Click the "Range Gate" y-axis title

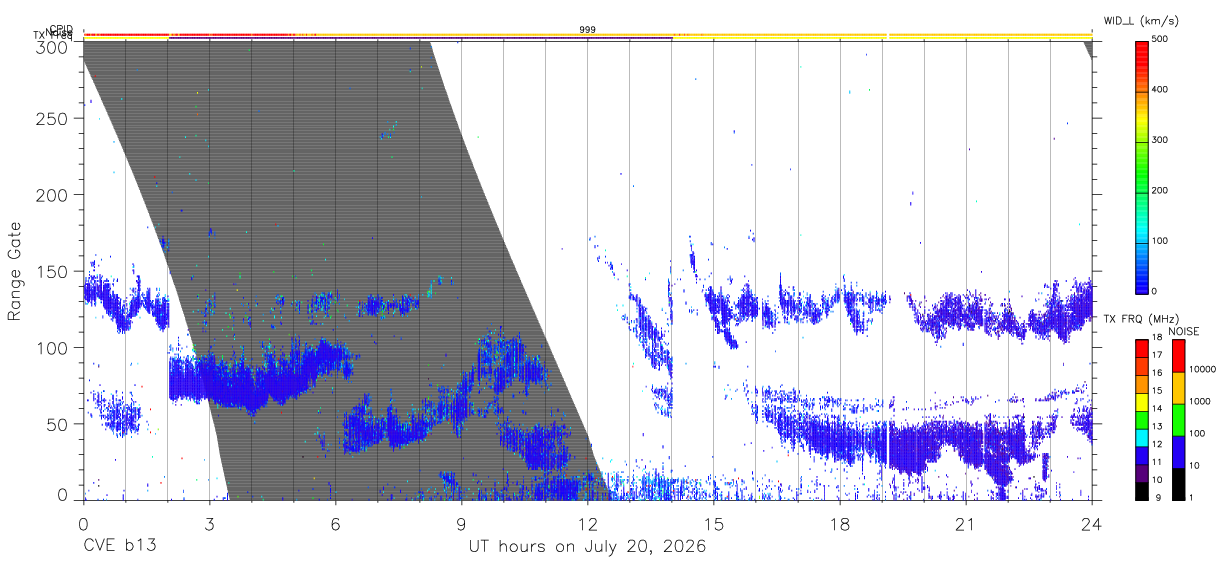[15, 272]
